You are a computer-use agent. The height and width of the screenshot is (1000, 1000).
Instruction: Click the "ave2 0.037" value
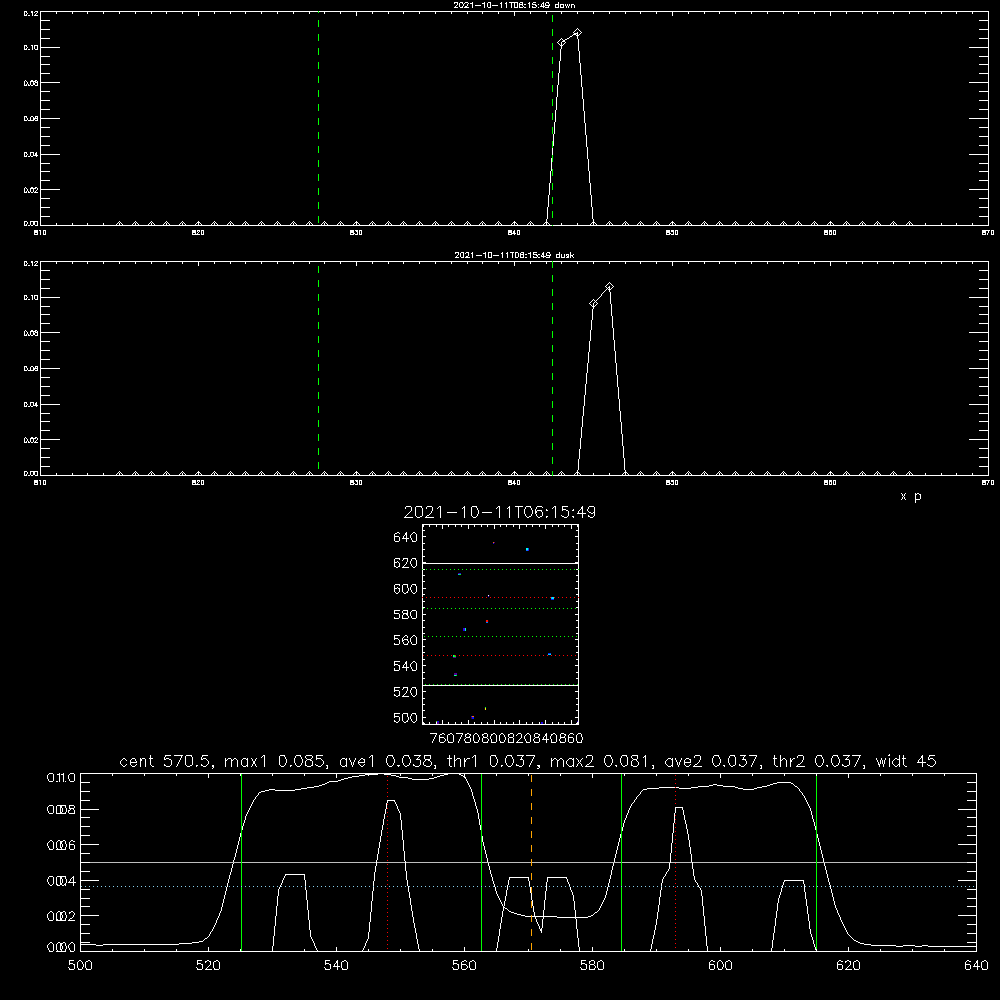coord(712,761)
